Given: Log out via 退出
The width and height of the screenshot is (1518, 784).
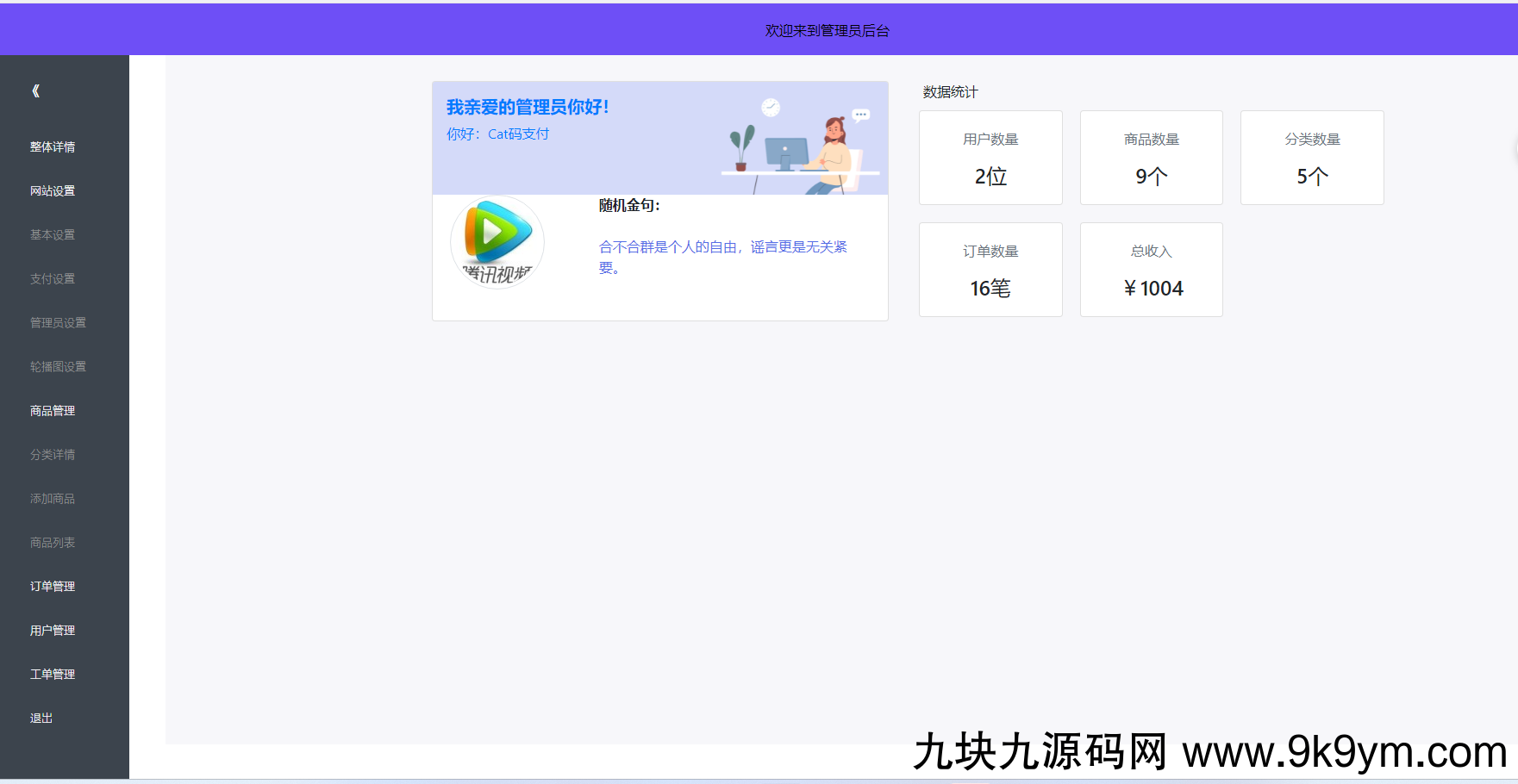Looking at the screenshot, I should tap(41, 718).
